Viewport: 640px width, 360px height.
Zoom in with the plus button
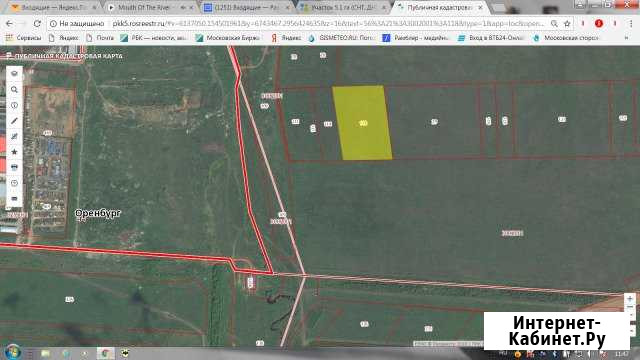pos(630,299)
